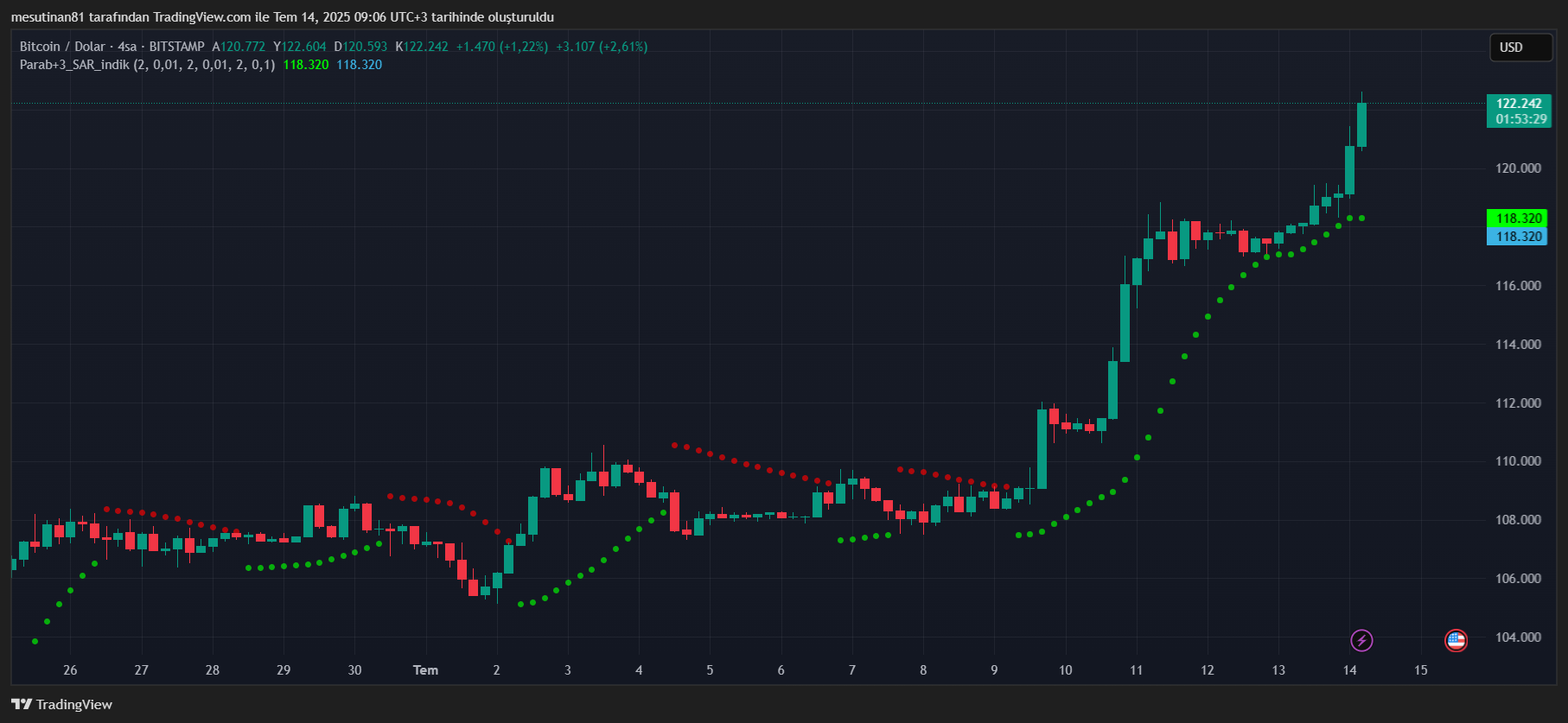Click the change text +3.107 (+2,61%)
1568x723 pixels.
[x=602, y=47]
